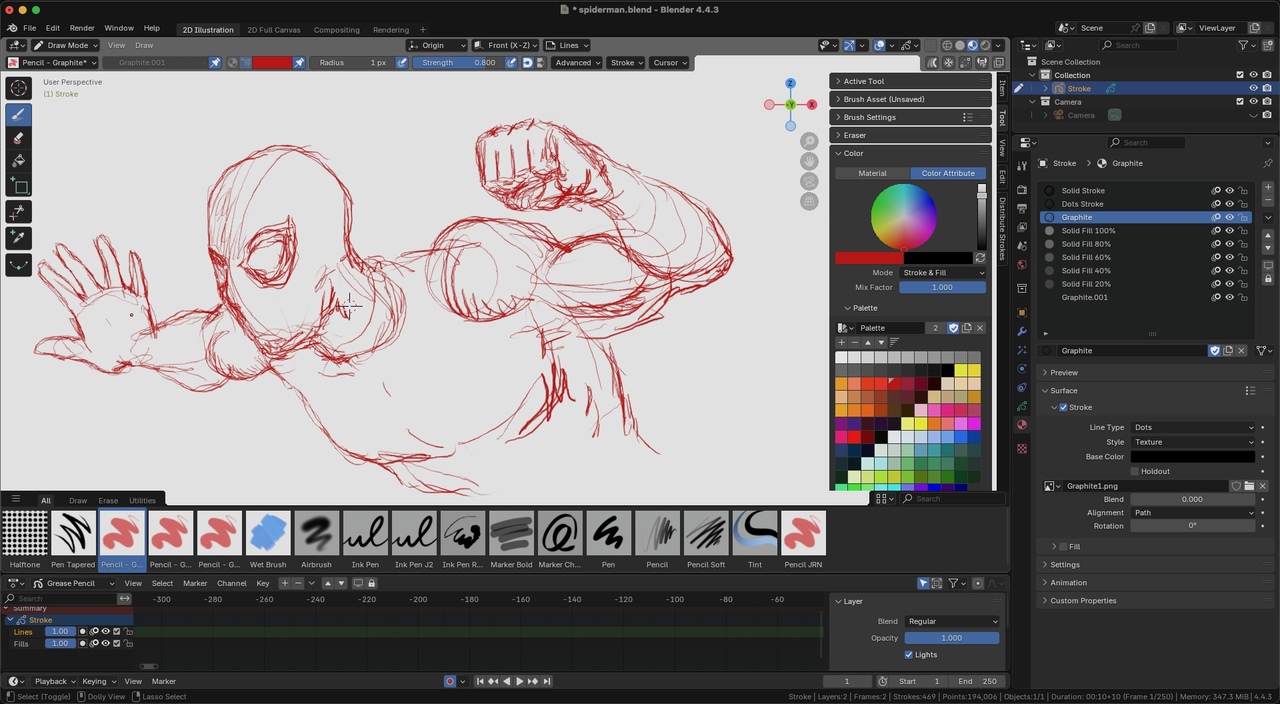Open the Advanced popover in the tool header
Image resolution: width=1280 pixels, height=704 pixels.
click(577, 62)
